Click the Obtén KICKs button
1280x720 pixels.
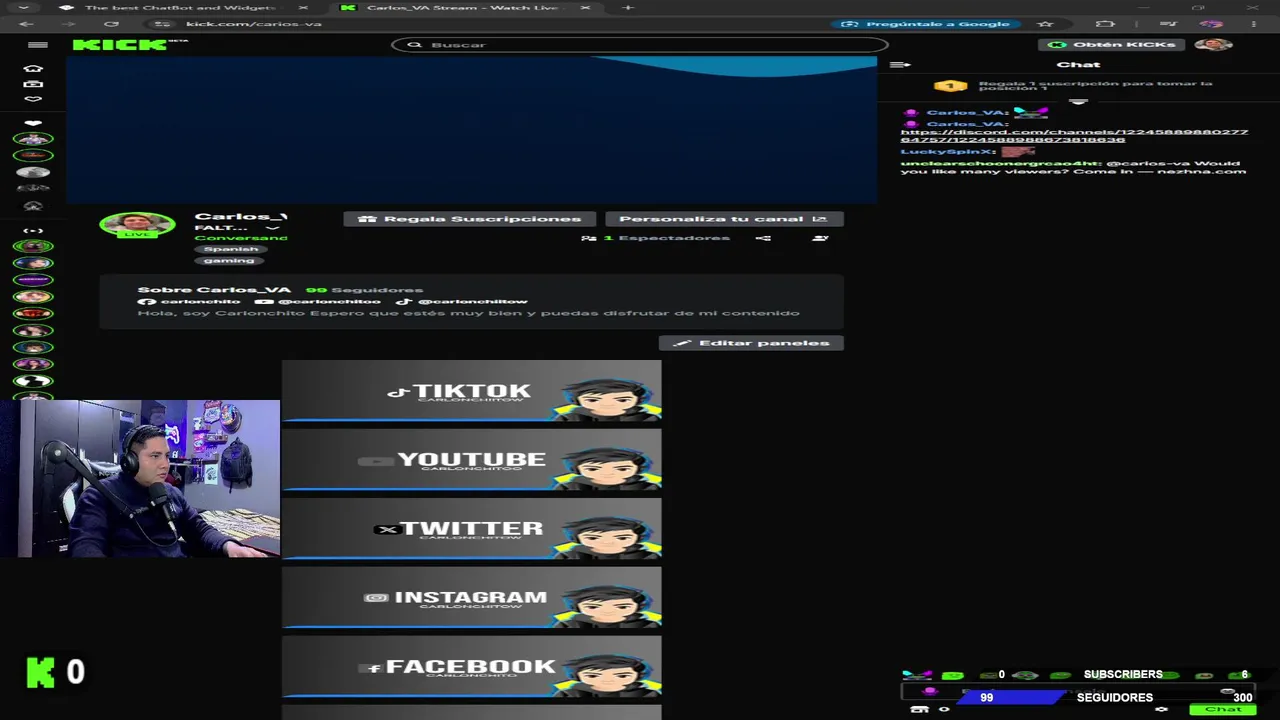[x=1111, y=44]
